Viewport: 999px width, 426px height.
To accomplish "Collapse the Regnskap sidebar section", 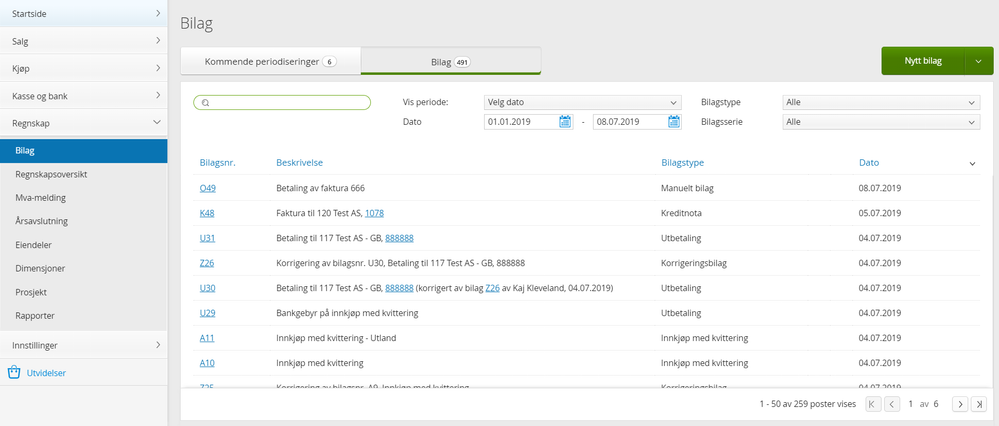I will (83, 123).
